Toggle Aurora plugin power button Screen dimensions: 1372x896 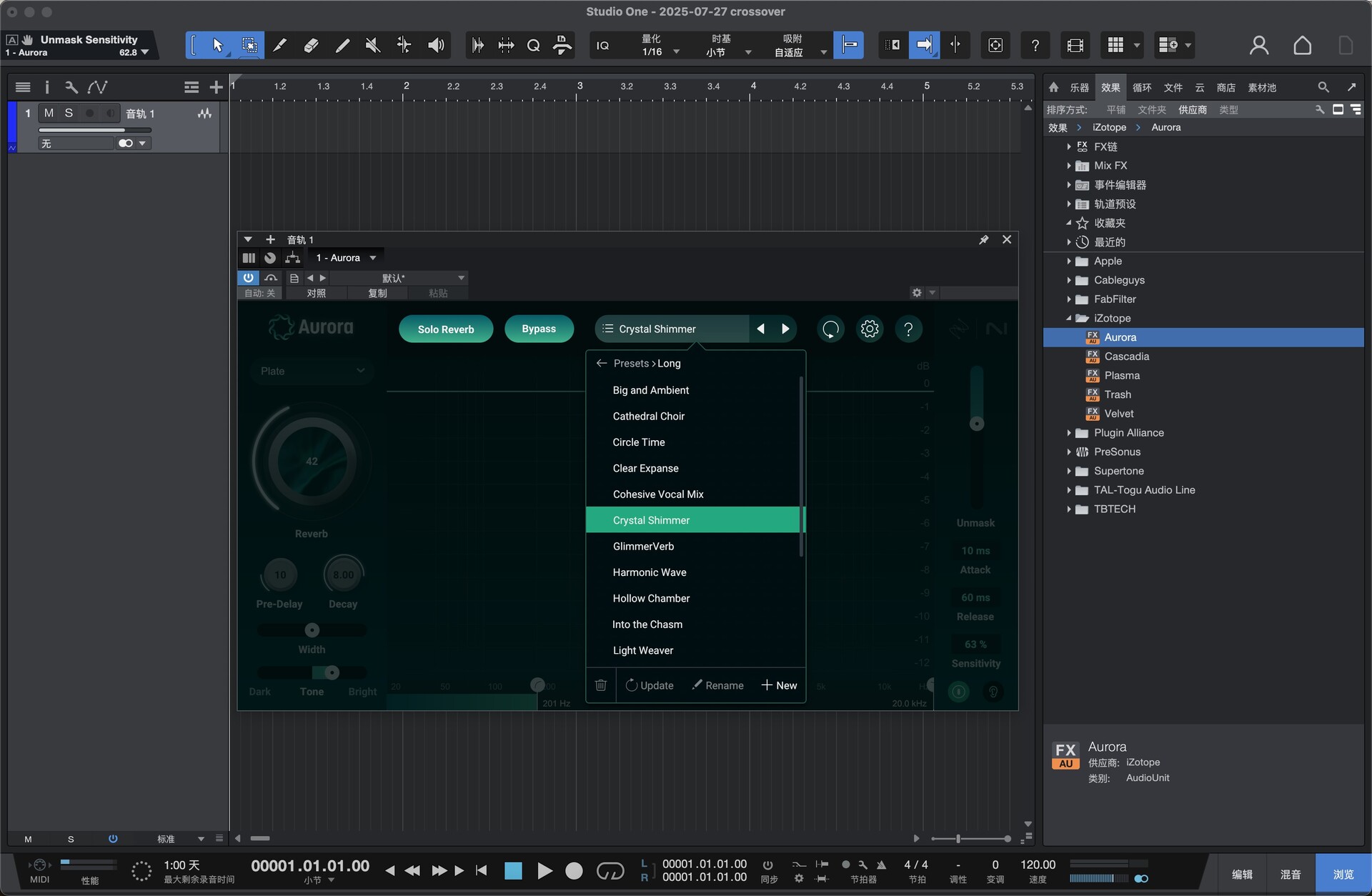[x=248, y=277]
